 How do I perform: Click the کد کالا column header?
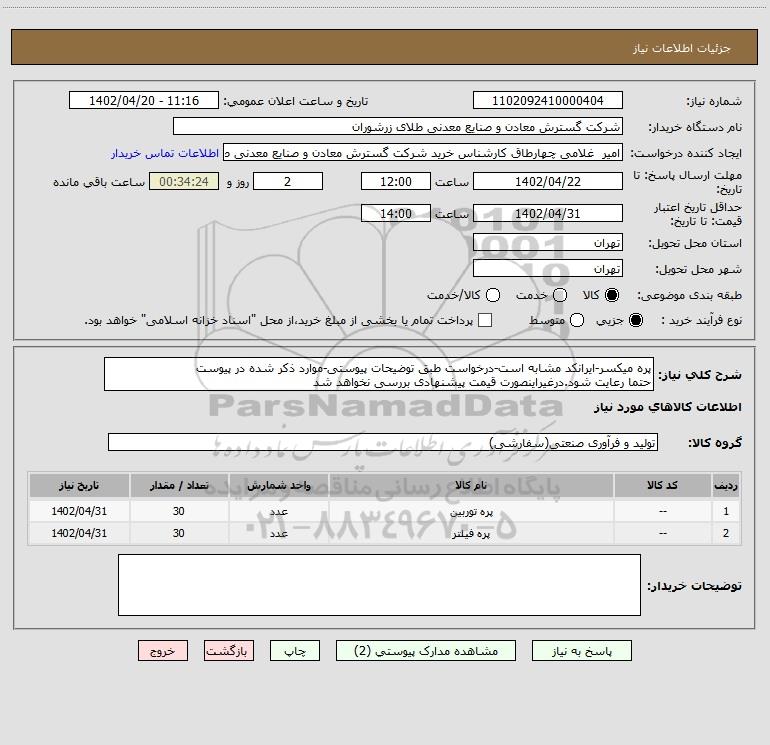point(662,486)
